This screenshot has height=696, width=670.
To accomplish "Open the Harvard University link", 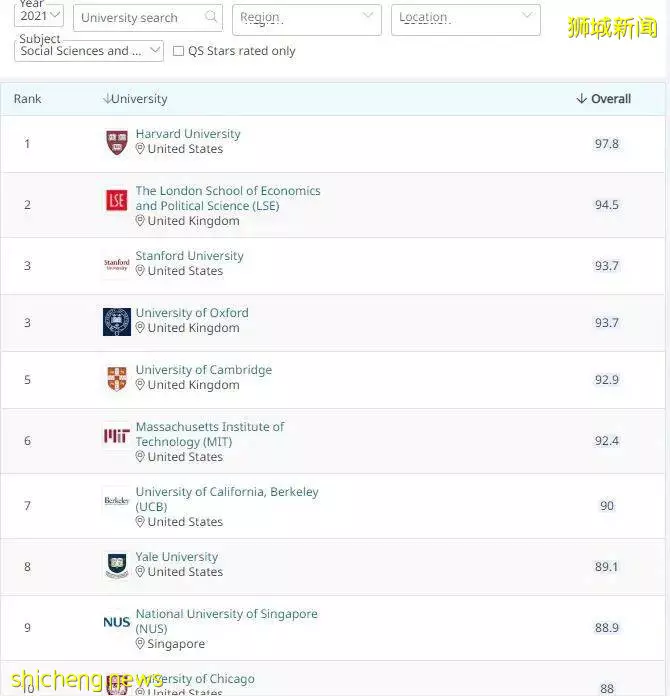I will (188, 134).
